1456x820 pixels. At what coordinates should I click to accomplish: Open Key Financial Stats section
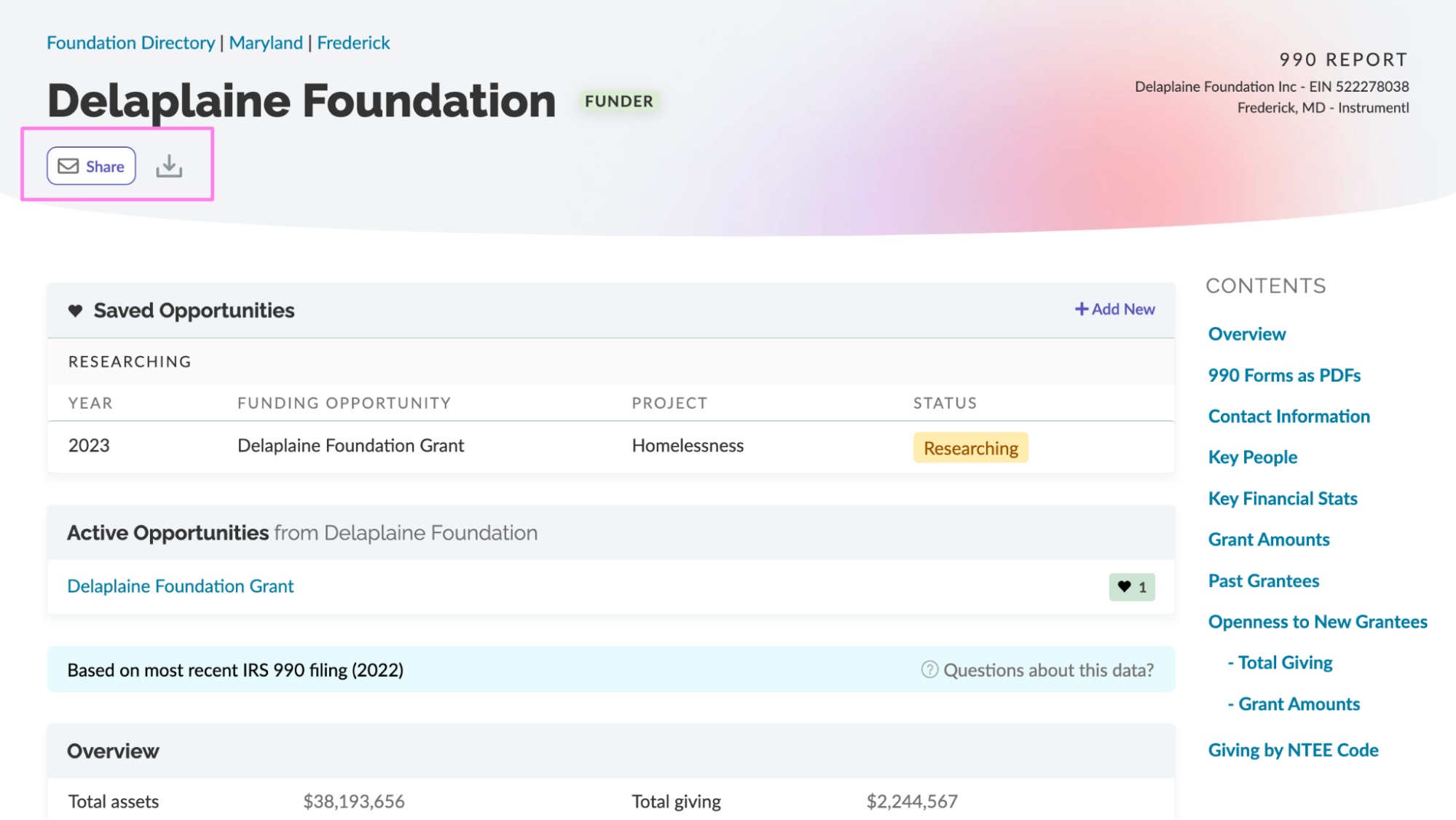pyautogui.click(x=1282, y=499)
